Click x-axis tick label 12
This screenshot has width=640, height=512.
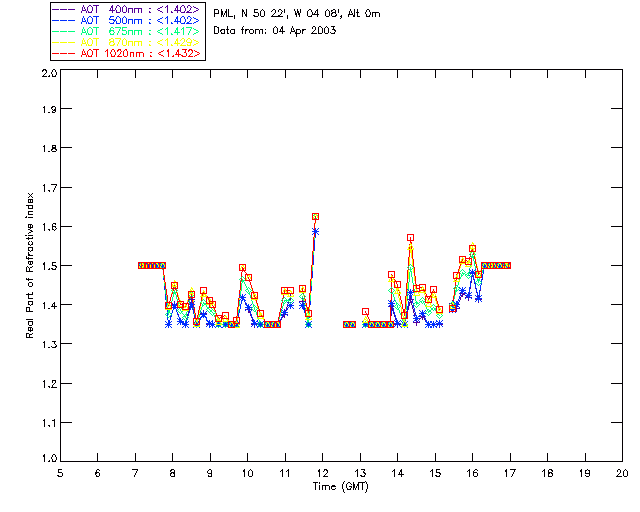pos(322,473)
